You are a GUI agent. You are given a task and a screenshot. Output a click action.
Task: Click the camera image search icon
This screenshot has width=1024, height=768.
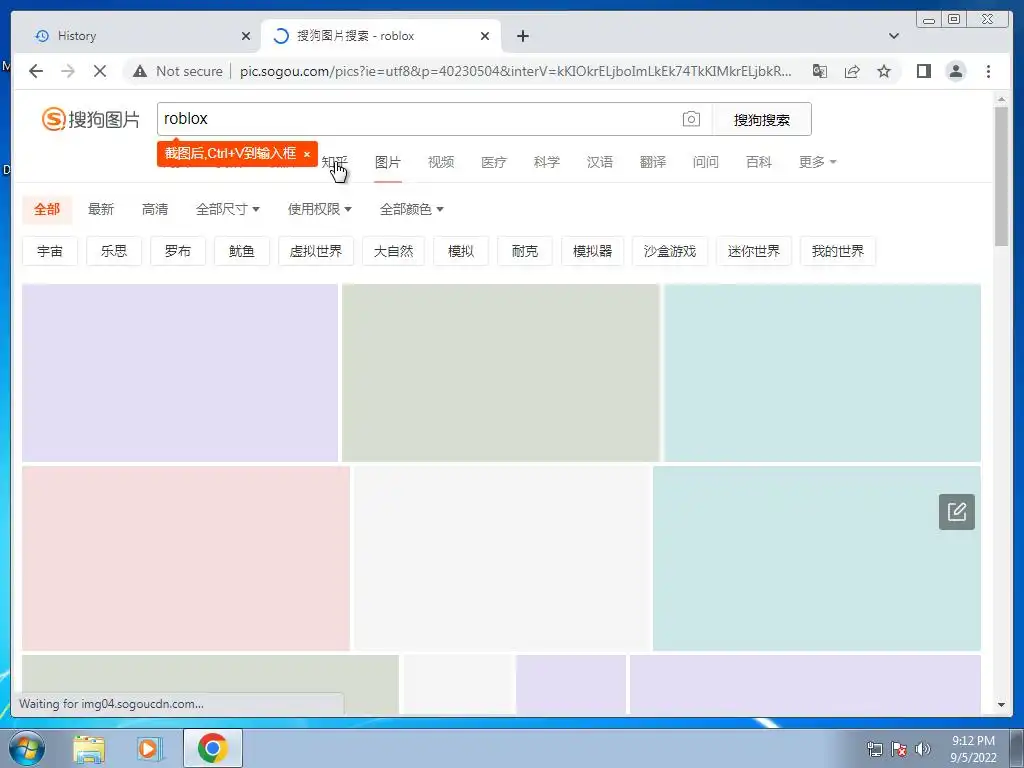[x=691, y=119]
